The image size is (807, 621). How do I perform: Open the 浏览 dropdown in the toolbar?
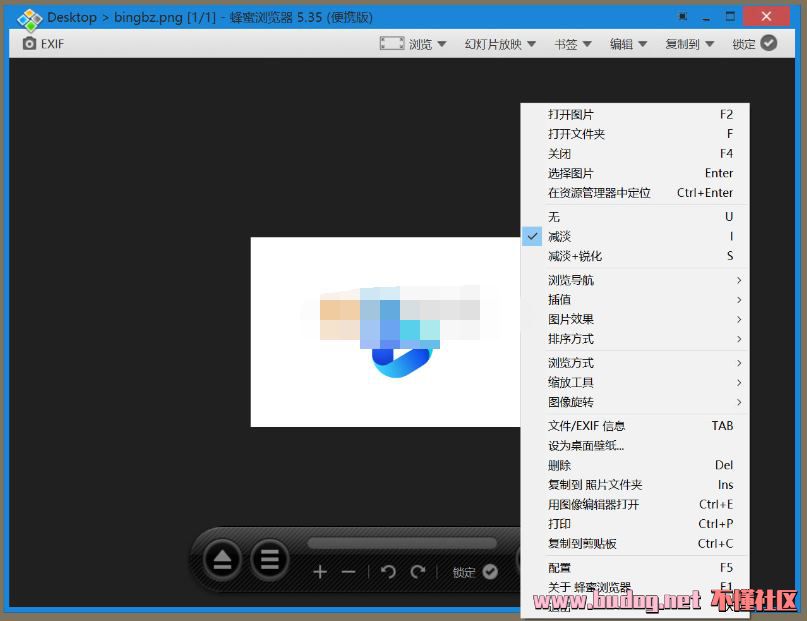(x=413, y=44)
